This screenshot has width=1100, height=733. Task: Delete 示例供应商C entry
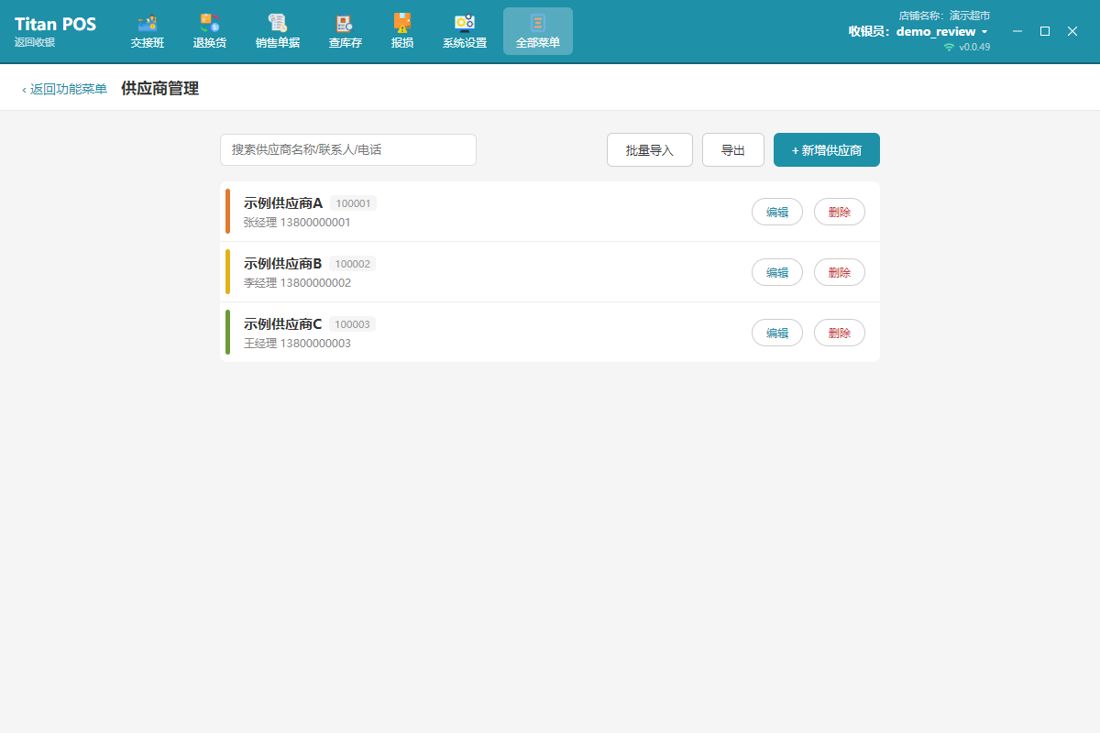(x=840, y=332)
